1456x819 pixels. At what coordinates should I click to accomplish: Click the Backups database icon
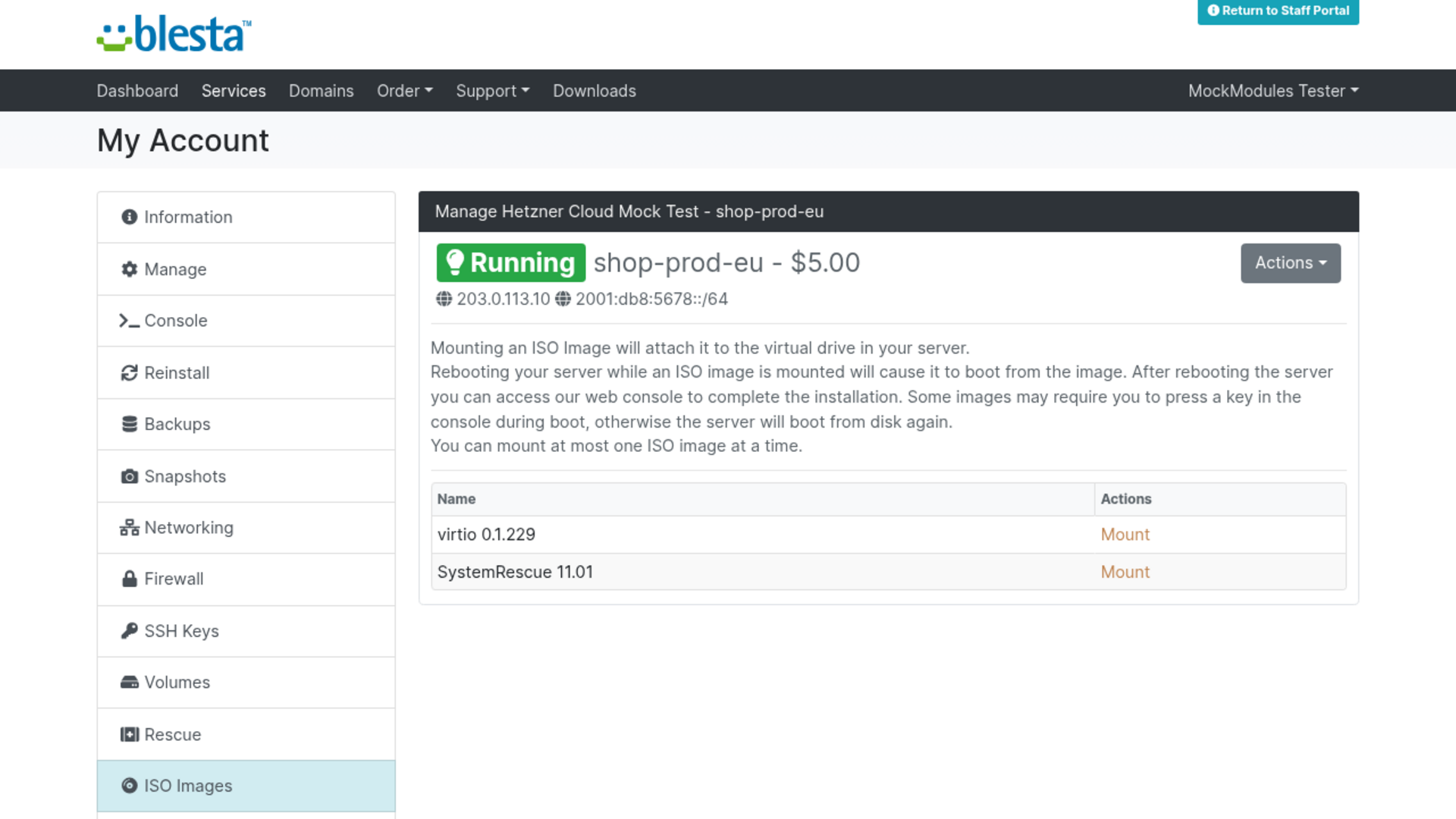130,424
